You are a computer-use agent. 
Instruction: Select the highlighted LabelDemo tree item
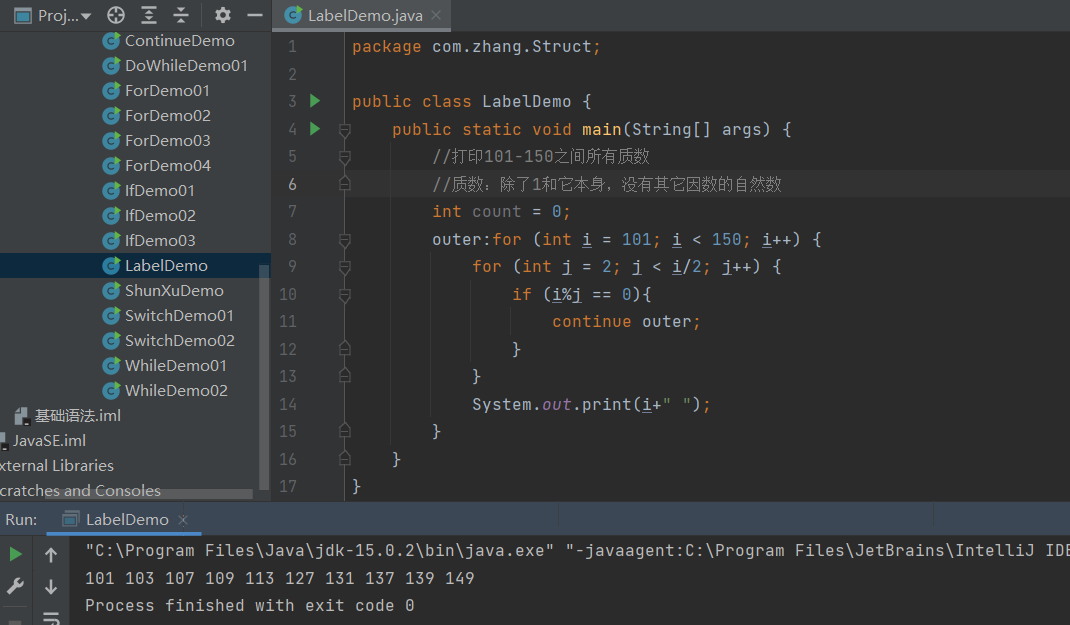point(135,265)
